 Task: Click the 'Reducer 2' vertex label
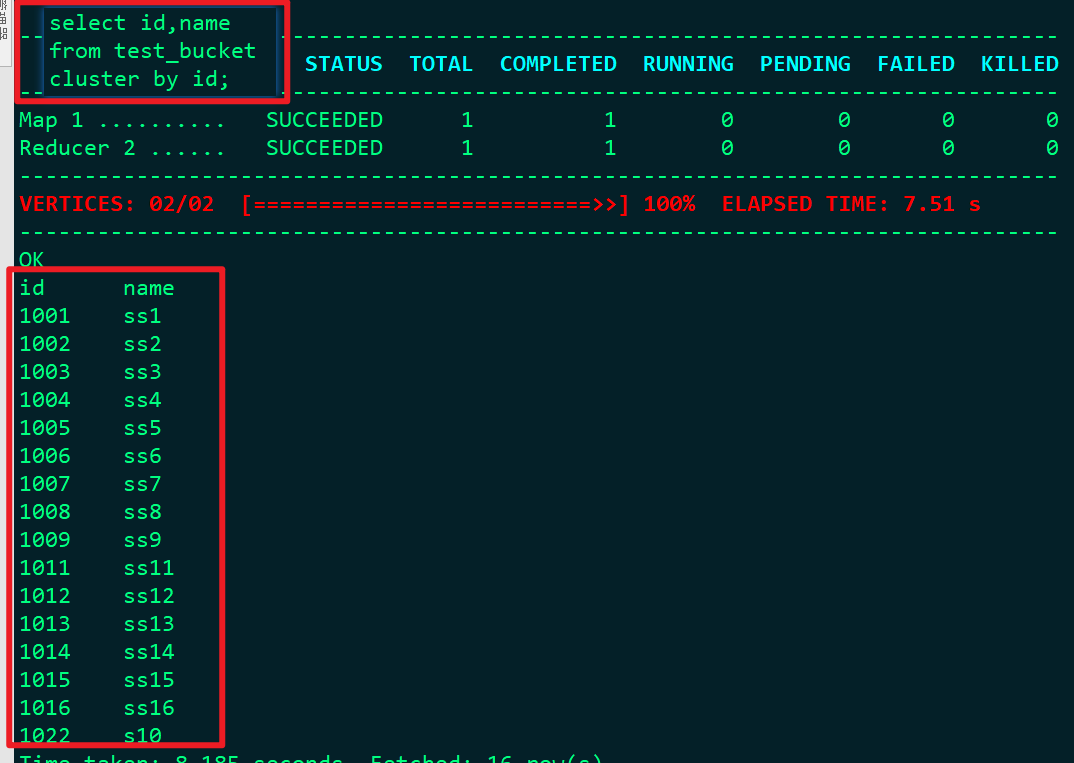(77, 148)
